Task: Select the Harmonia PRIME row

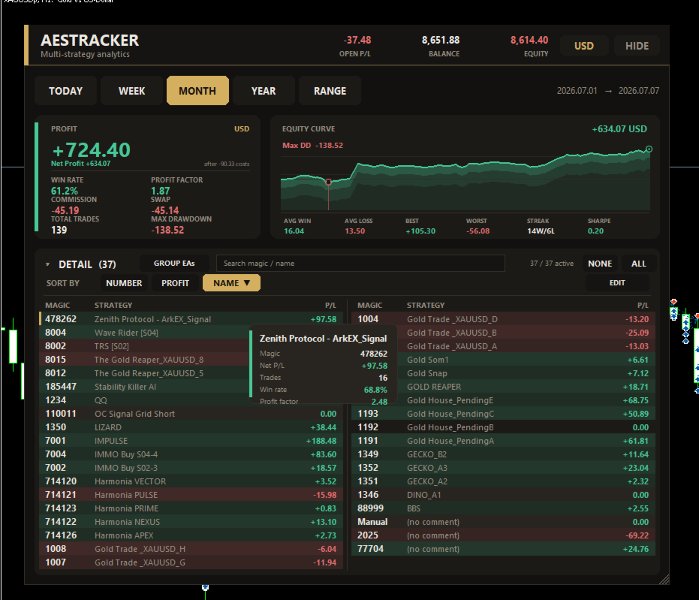Action: [x=191, y=508]
